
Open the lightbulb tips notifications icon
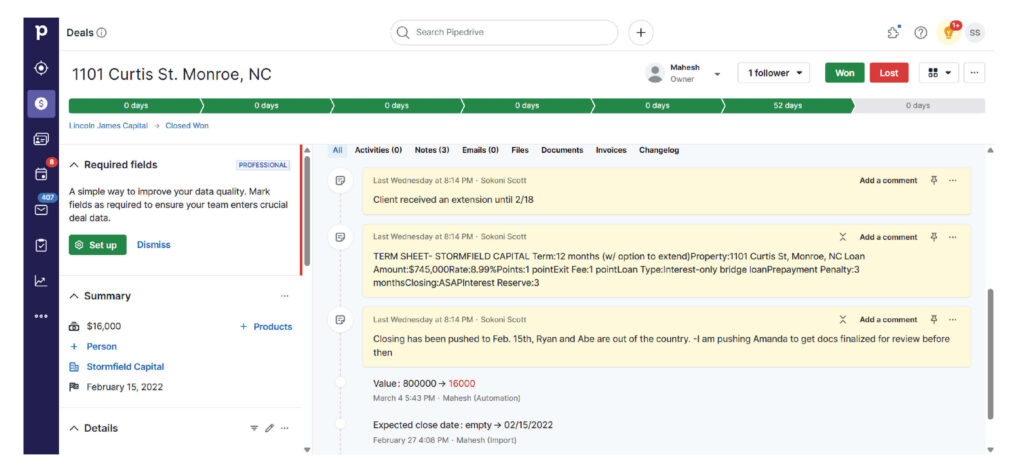coord(948,33)
